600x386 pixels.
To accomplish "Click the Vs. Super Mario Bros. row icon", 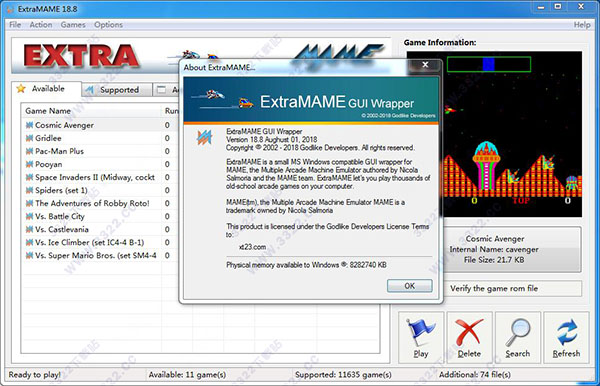I will click(29, 255).
